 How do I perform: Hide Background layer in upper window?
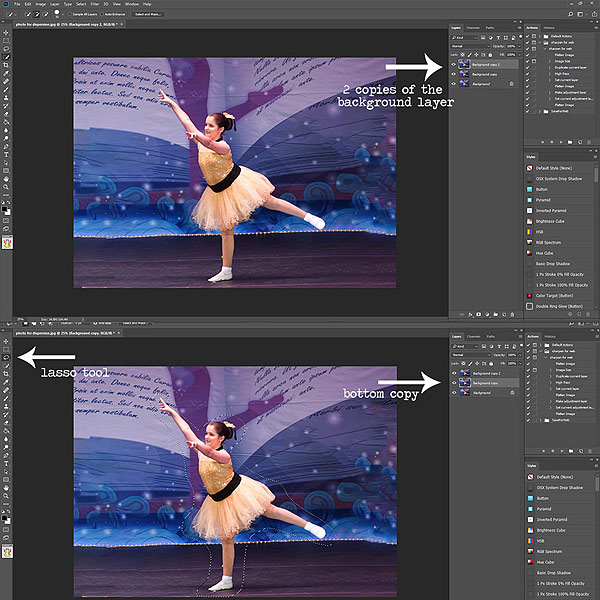click(453, 83)
